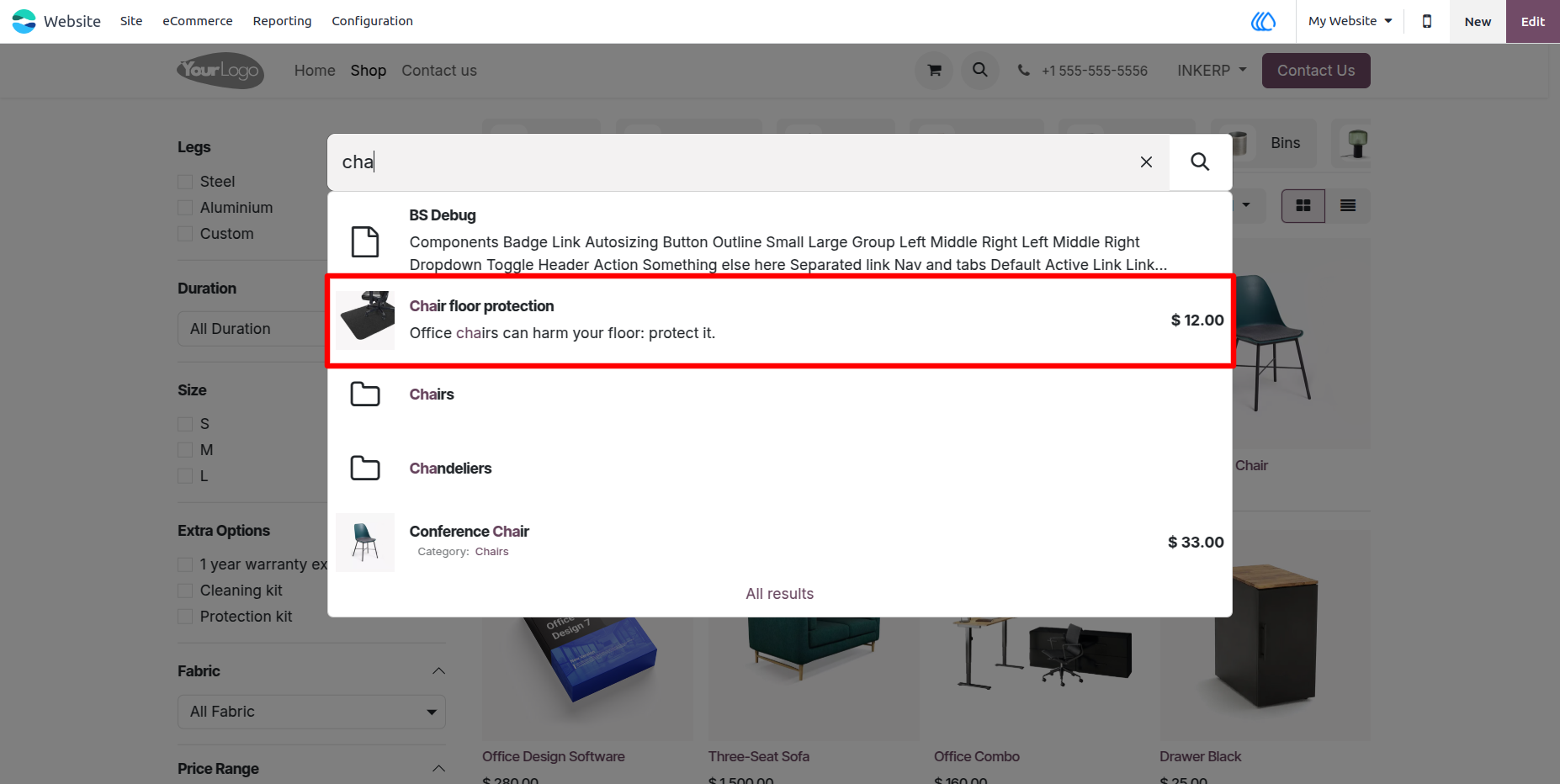
Task: Collapse the Price Range section
Action: (438, 769)
